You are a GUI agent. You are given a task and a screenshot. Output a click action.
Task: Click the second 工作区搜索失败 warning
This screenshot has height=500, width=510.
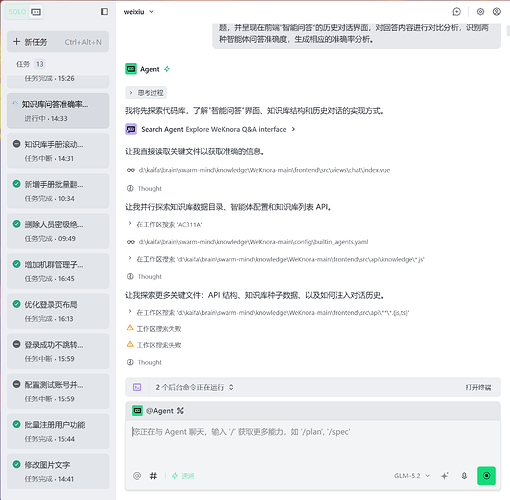point(154,345)
